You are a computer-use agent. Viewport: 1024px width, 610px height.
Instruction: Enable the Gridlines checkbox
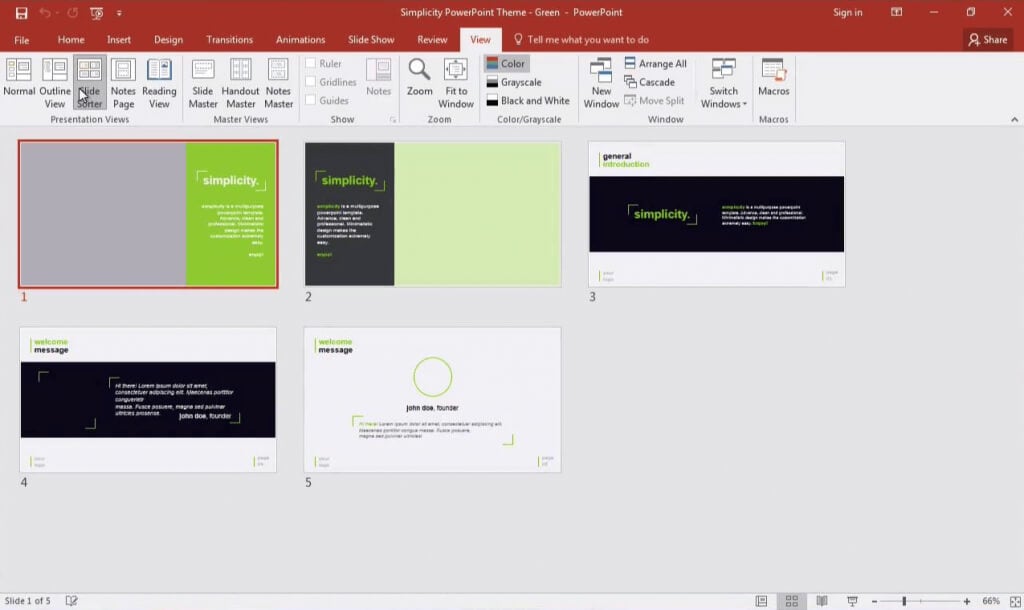tap(311, 82)
